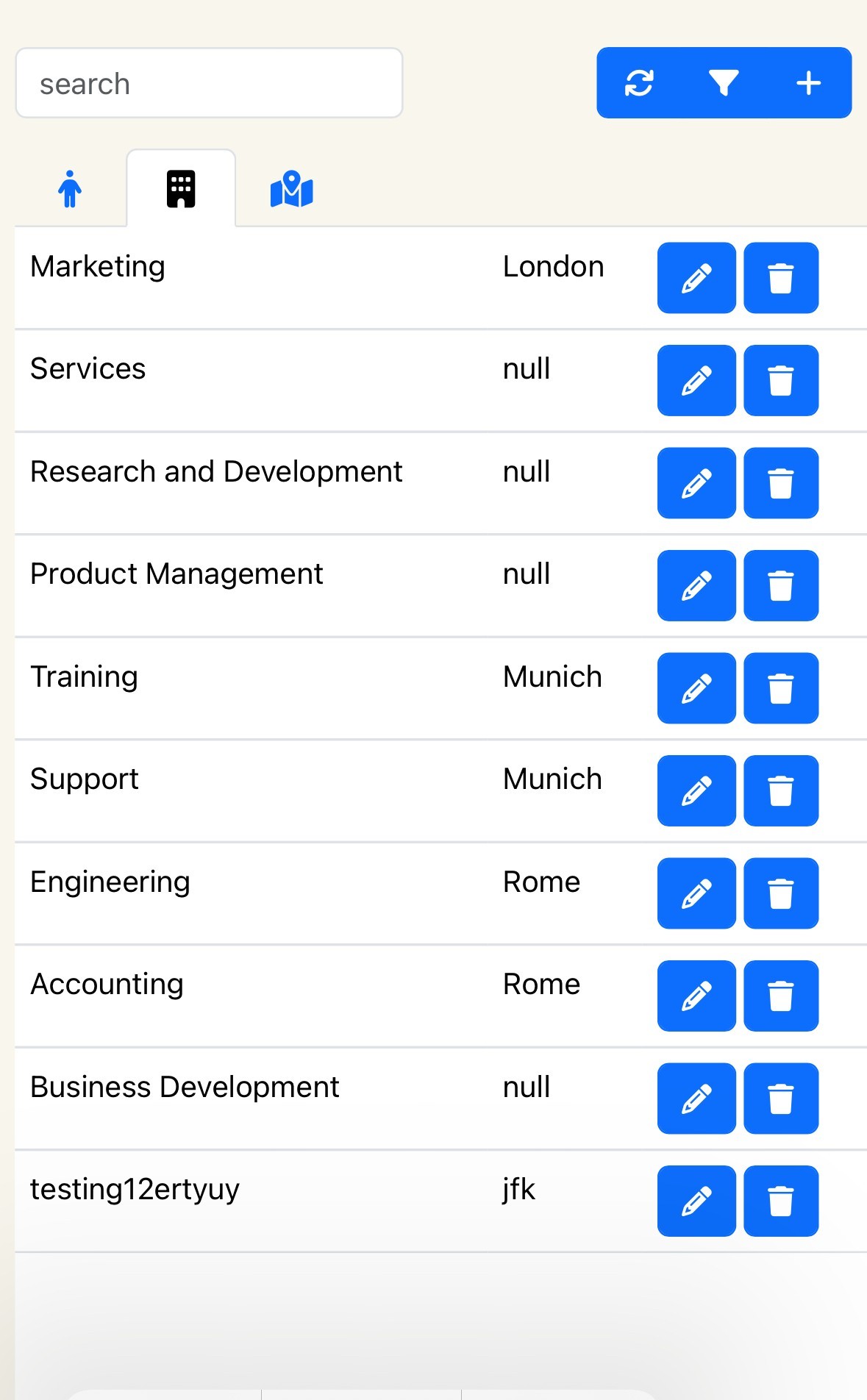
Task: Open the locations map tab
Action: (292, 189)
